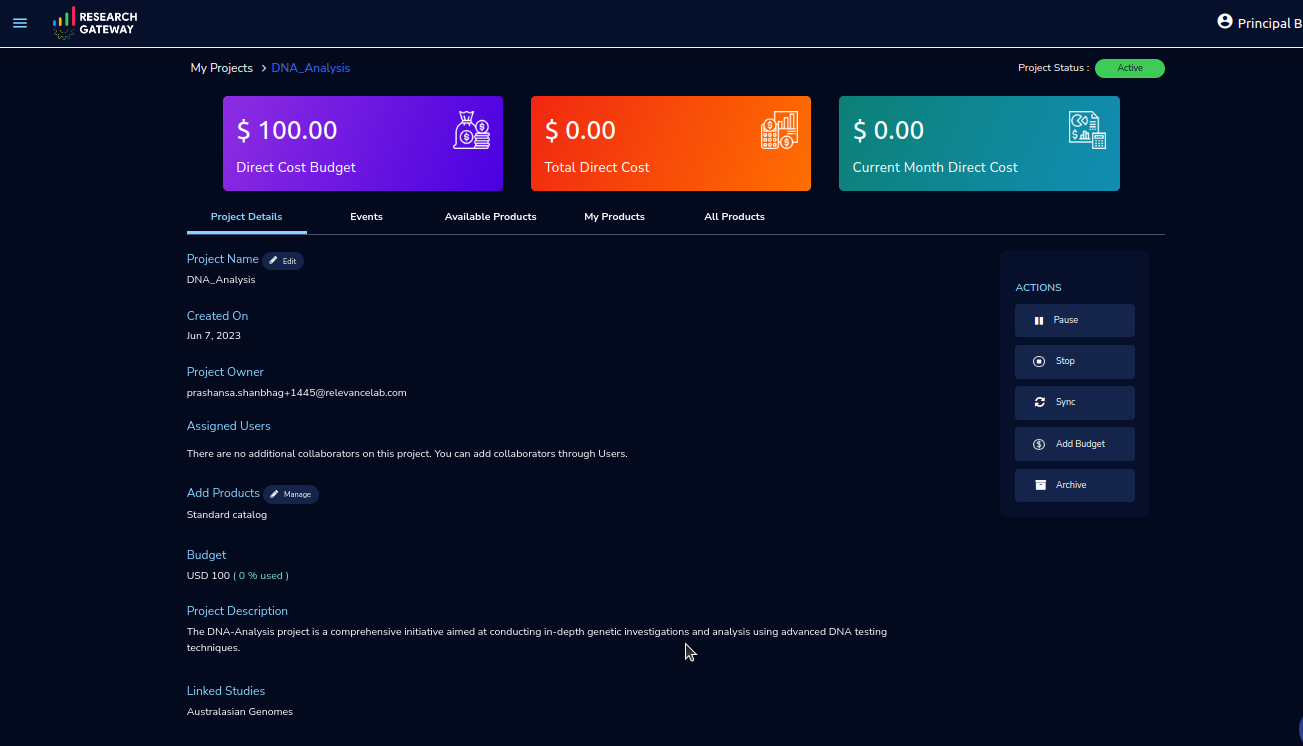Viewport: 1303px width, 746px height.
Task: Open the hamburger navigation menu
Action: (x=20, y=23)
